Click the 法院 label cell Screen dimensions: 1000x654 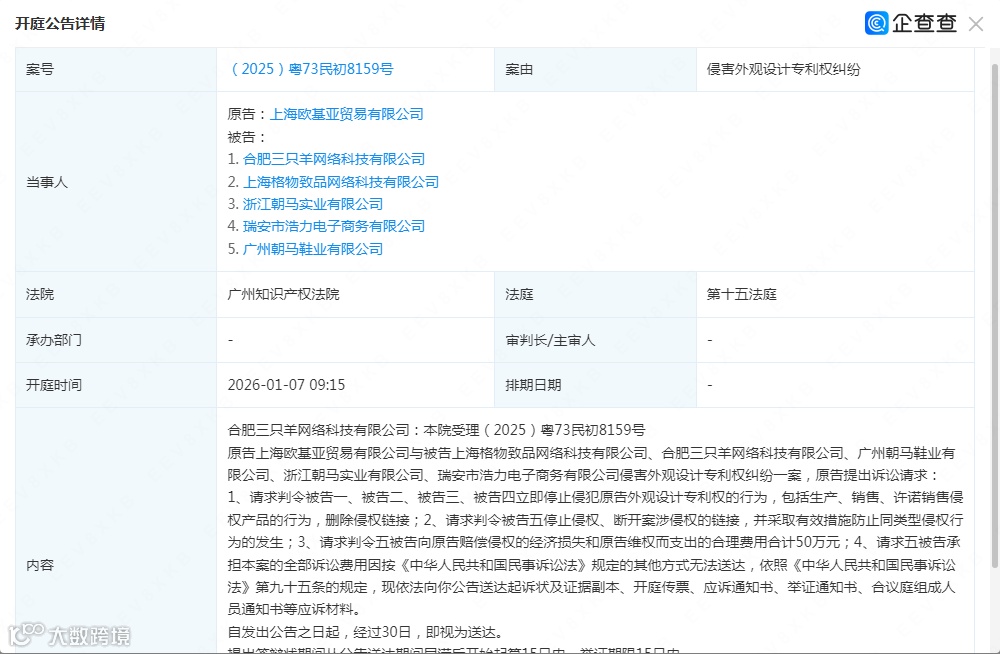click(x=116, y=295)
